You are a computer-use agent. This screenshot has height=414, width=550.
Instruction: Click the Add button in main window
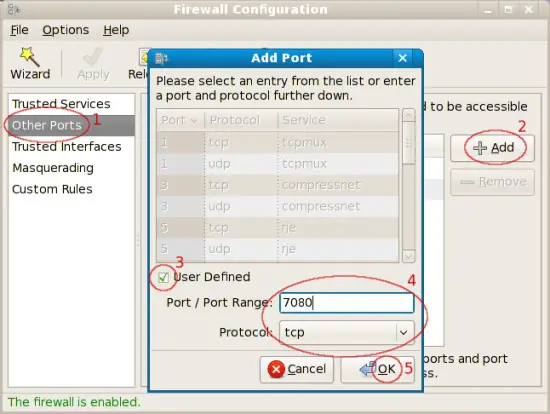click(492, 148)
